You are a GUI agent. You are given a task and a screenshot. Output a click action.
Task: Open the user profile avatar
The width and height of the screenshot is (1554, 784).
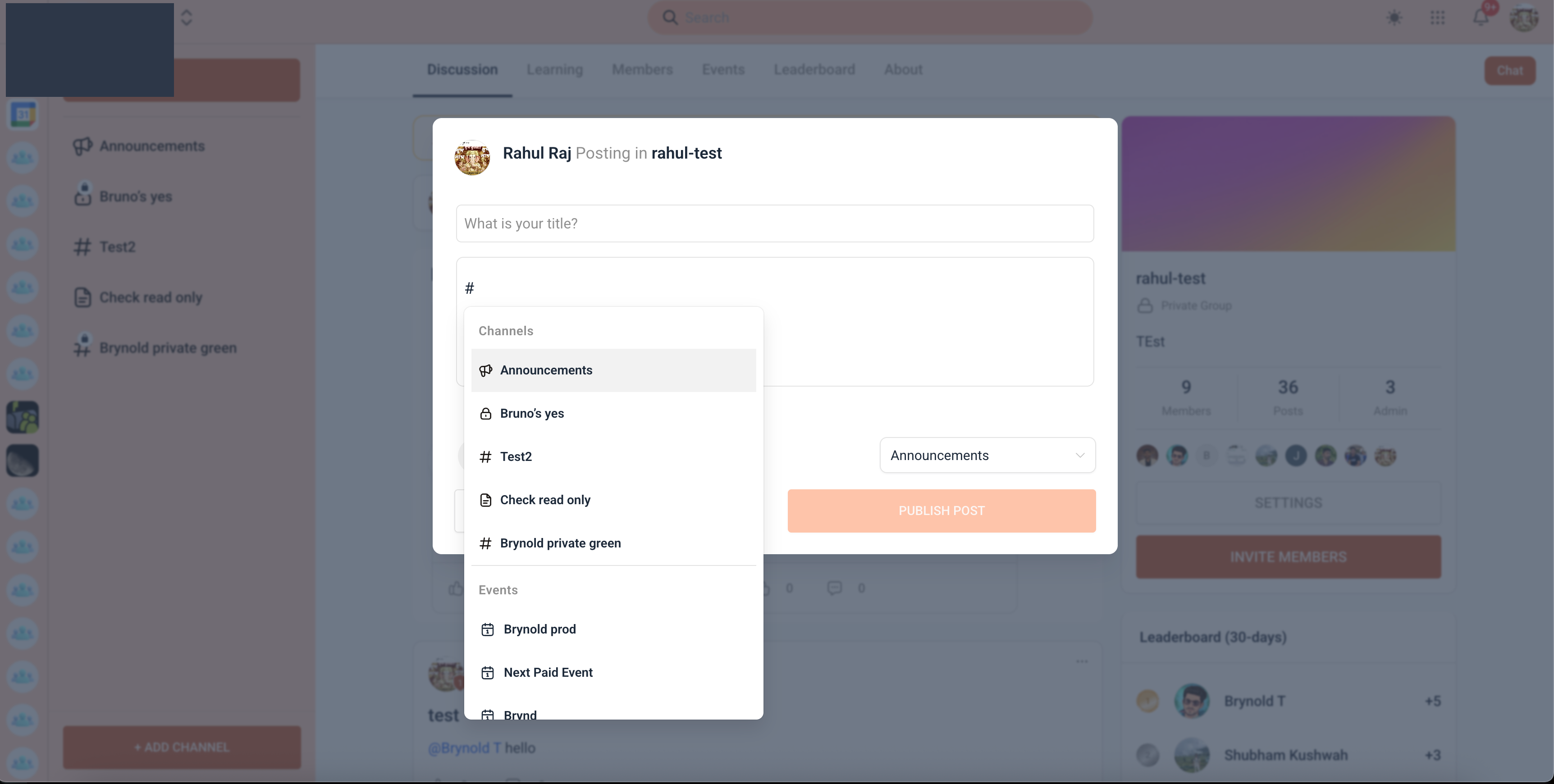pos(1524,18)
